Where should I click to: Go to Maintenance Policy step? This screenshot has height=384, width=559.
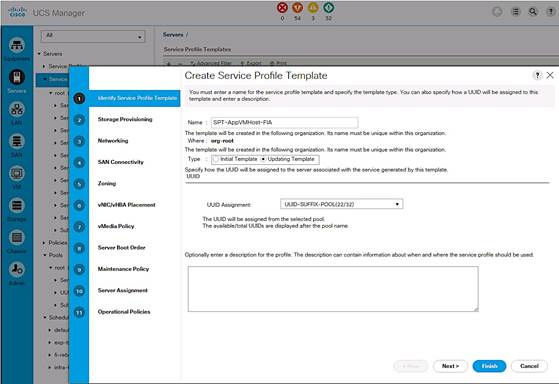click(123, 269)
